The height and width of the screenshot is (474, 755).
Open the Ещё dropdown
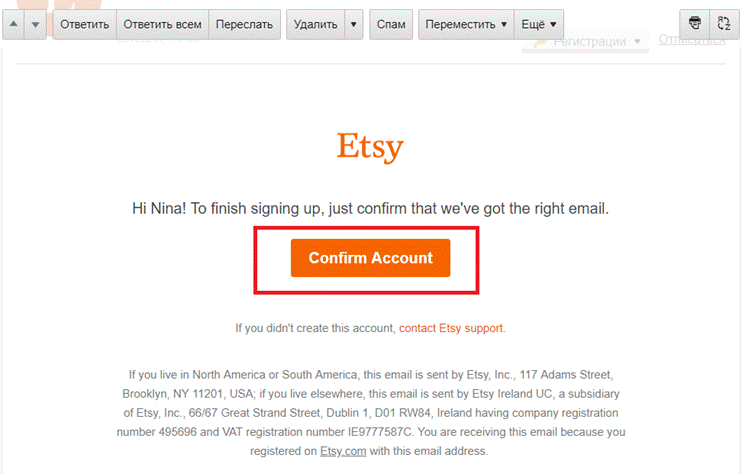coord(539,24)
